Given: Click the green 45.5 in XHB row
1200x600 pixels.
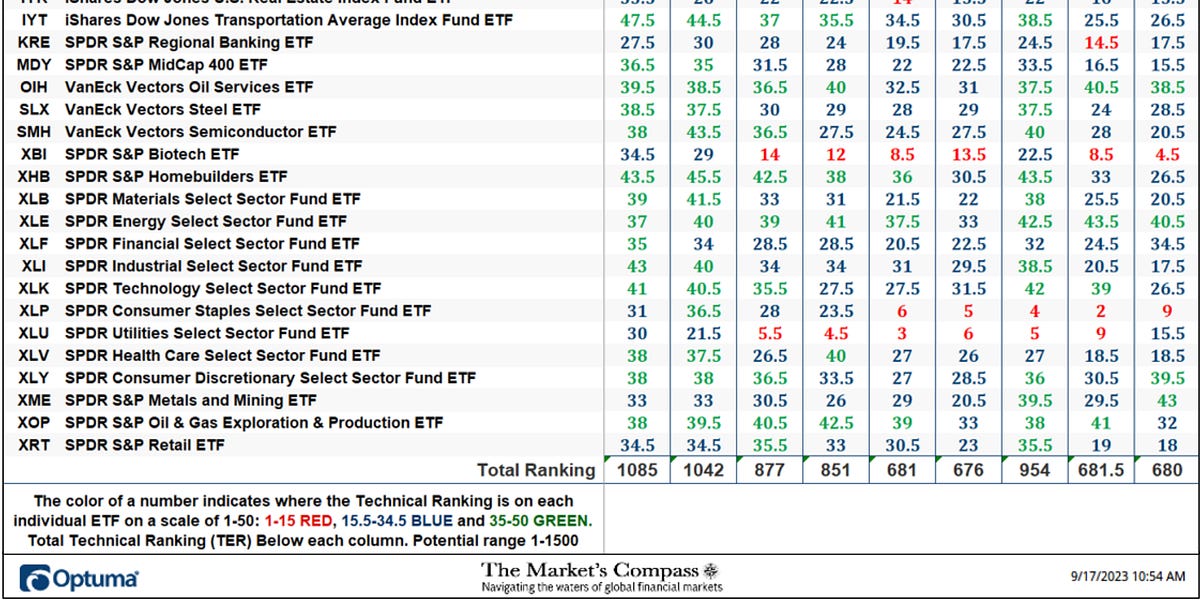Looking at the screenshot, I should [x=703, y=176].
